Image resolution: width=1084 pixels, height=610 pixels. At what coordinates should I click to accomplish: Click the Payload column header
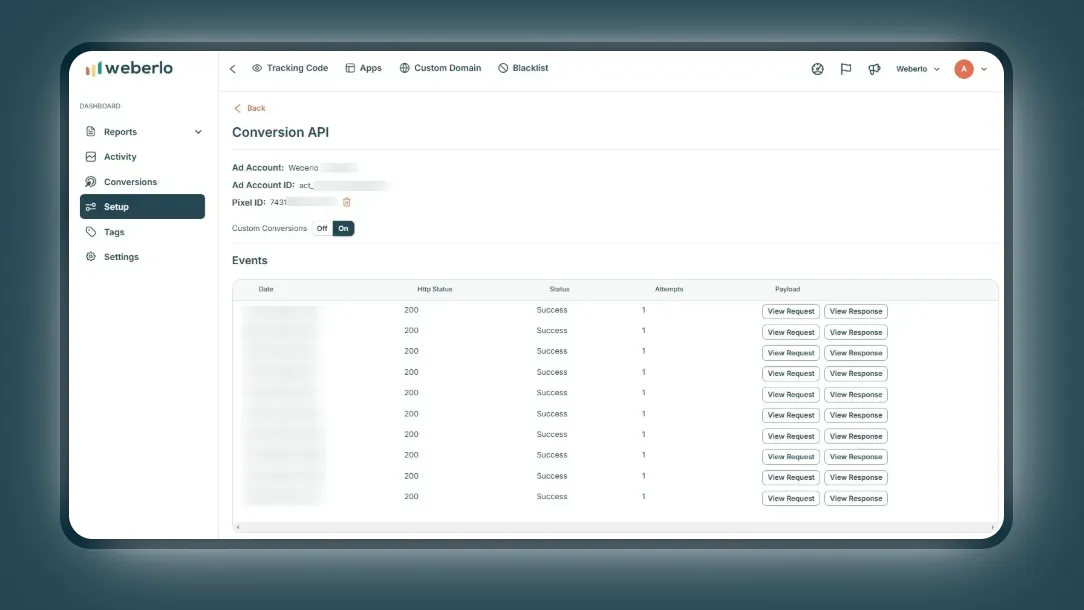[787, 289]
